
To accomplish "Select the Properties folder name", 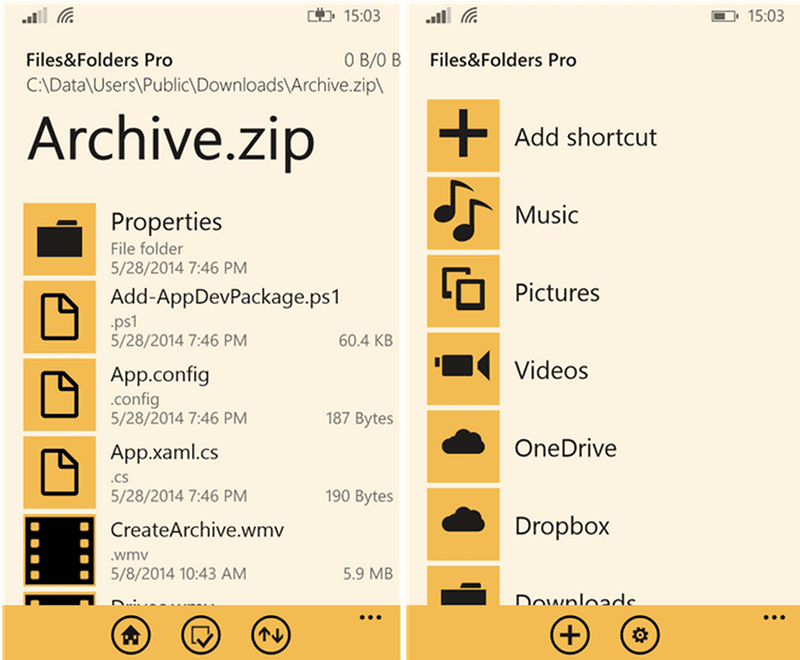I will [166, 222].
